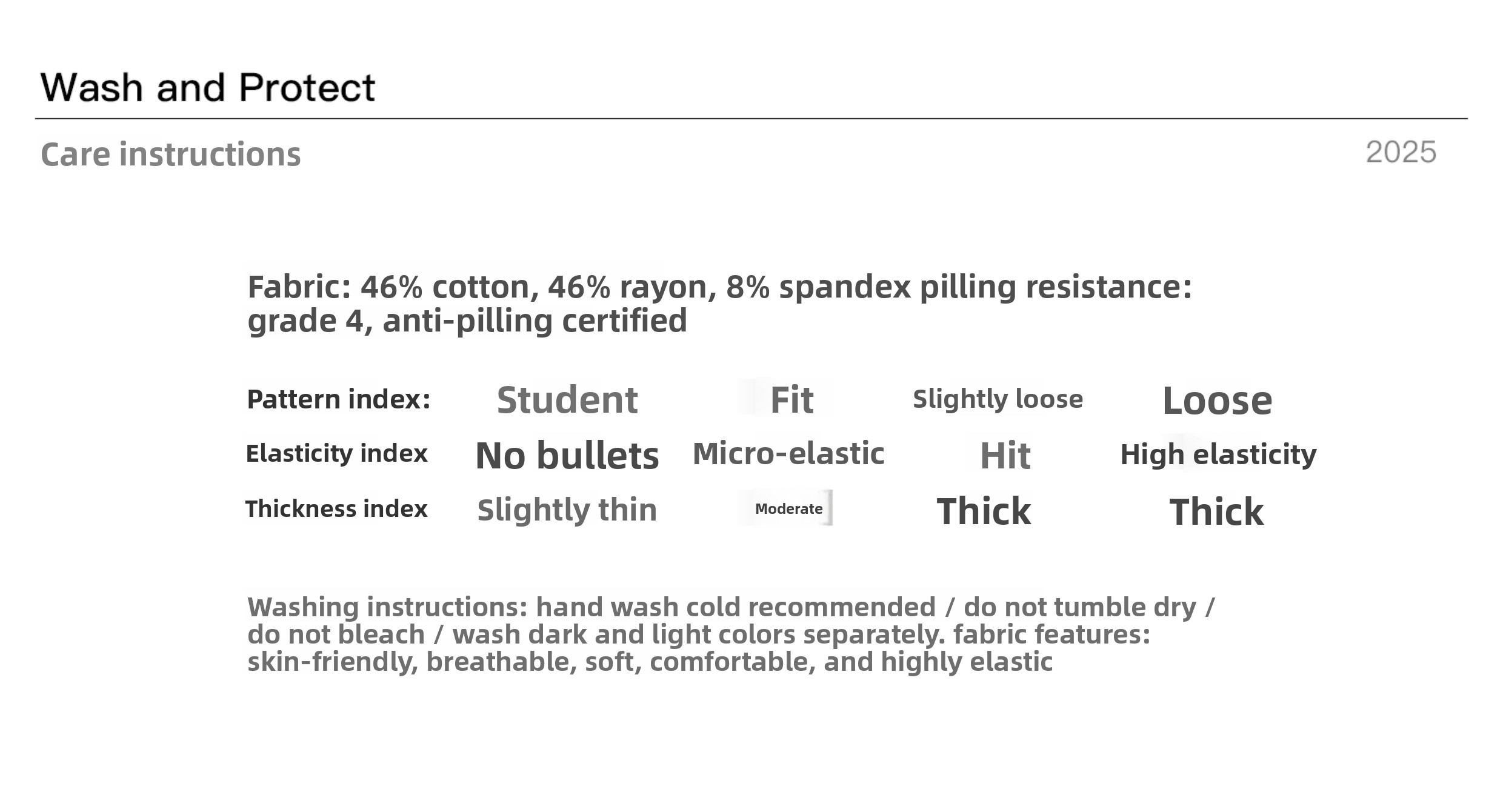Click the Thickness index label
This screenshot has width=1503, height=812.
[x=336, y=509]
